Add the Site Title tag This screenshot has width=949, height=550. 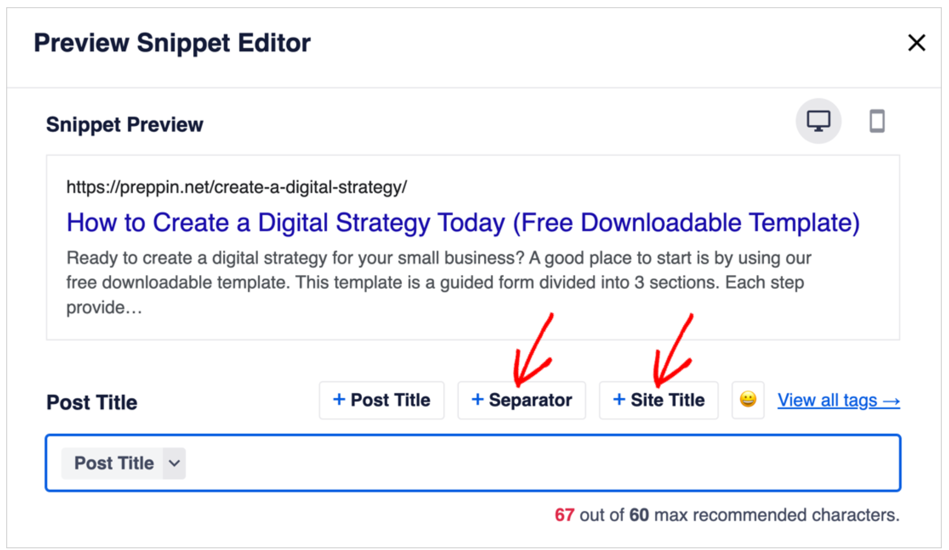tap(658, 400)
